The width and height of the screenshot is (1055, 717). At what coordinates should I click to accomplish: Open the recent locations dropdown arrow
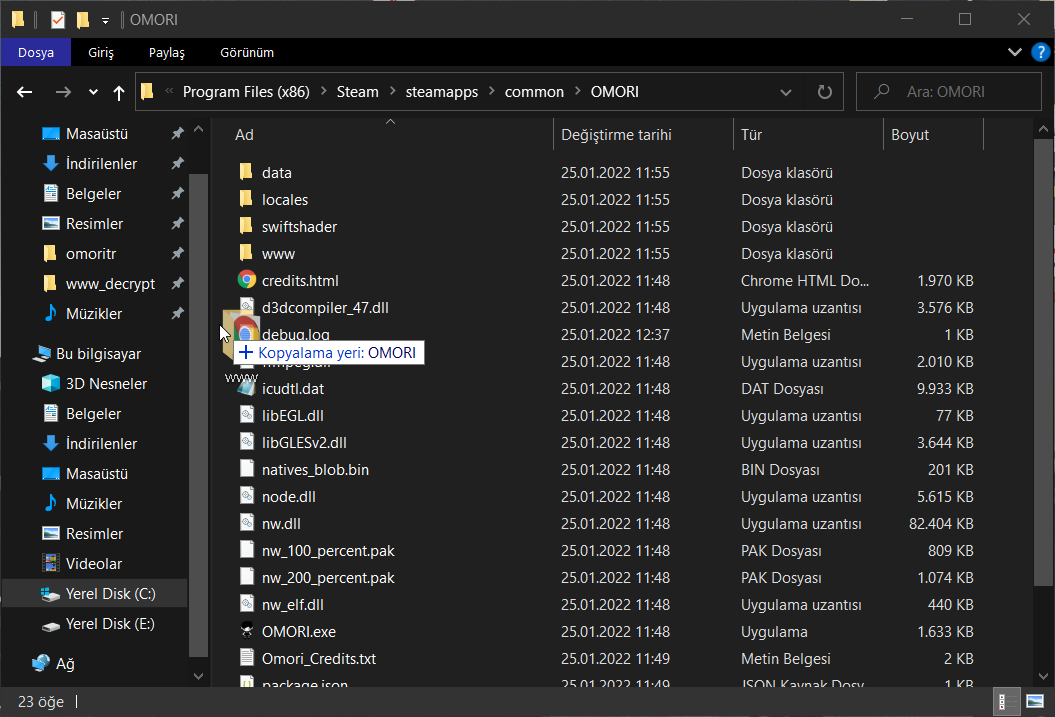tap(93, 92)
